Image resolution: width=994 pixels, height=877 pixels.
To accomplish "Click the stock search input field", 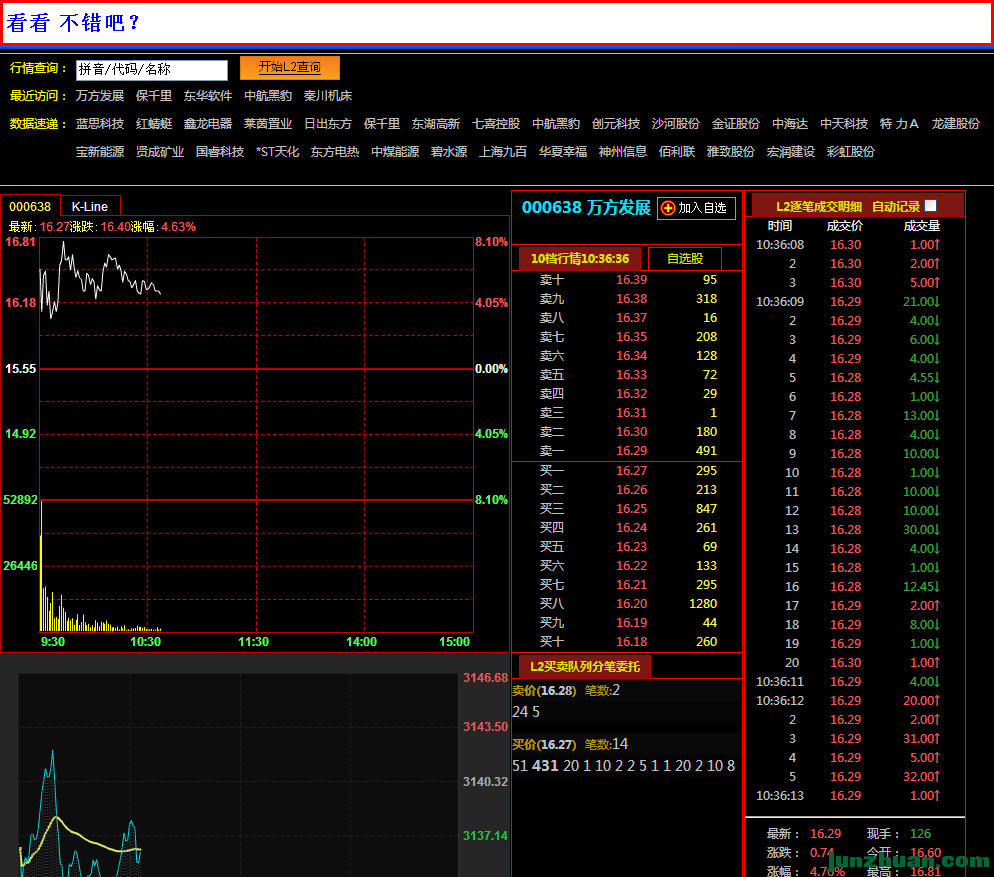I will click(x=152, y=70).
